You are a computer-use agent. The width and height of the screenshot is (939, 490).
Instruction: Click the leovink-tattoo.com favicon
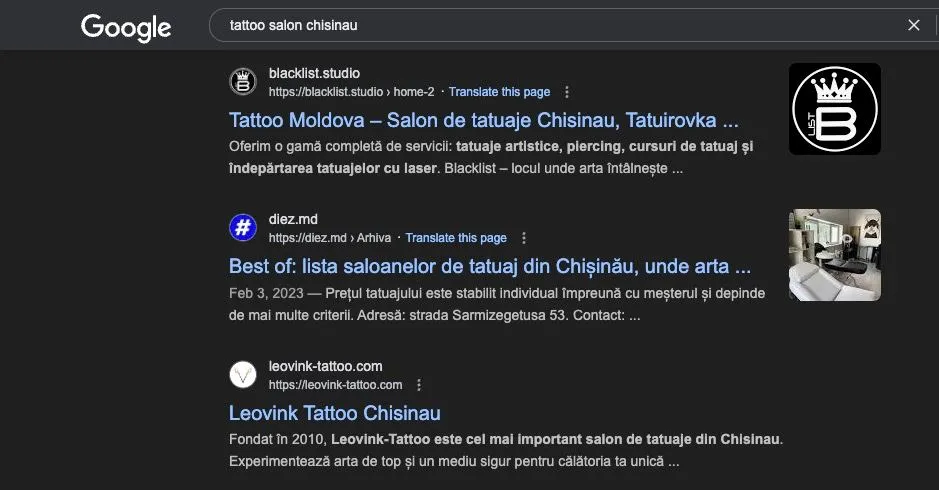(x=243, y=375)
